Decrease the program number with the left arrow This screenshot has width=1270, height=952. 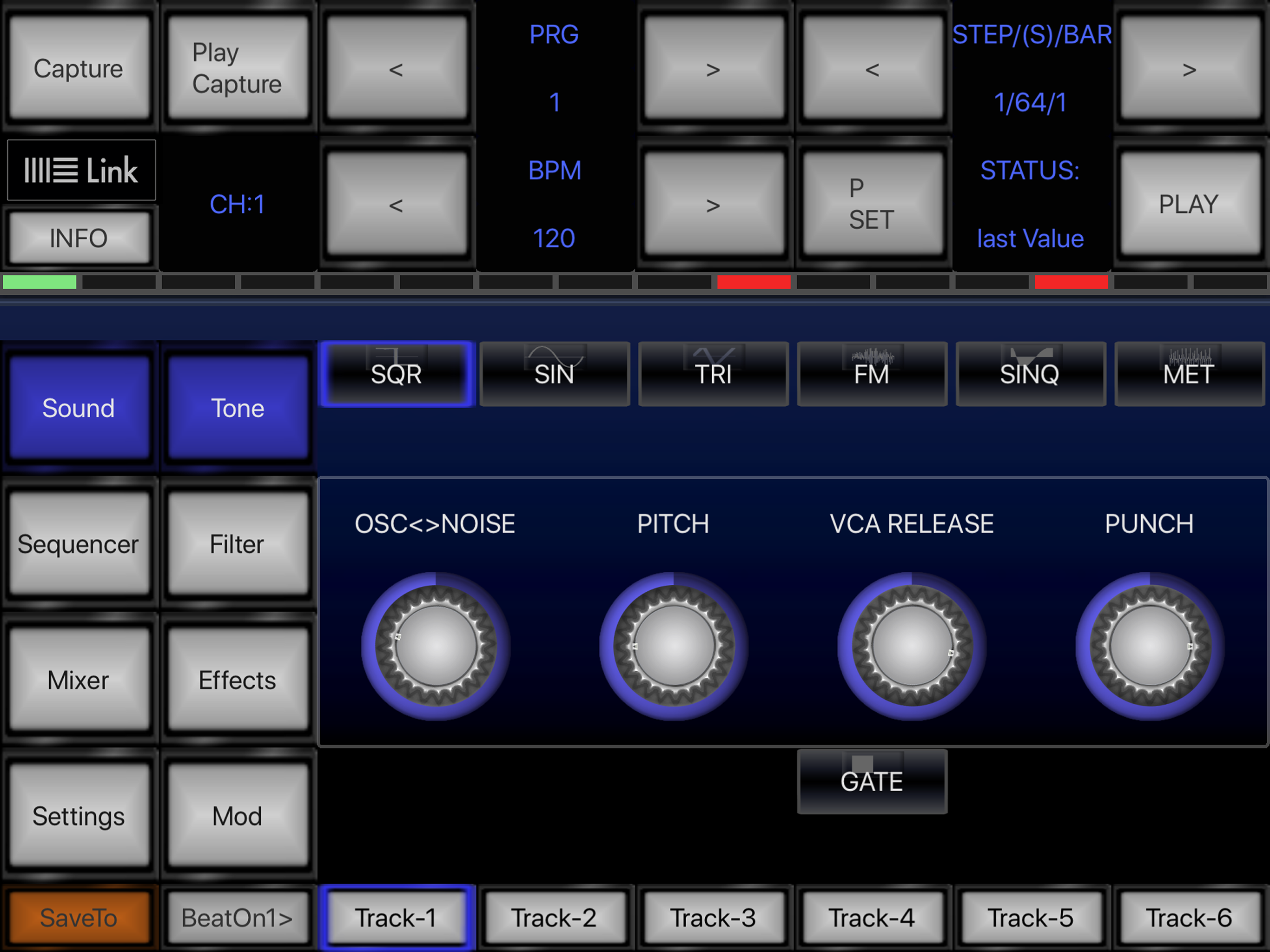396,69
